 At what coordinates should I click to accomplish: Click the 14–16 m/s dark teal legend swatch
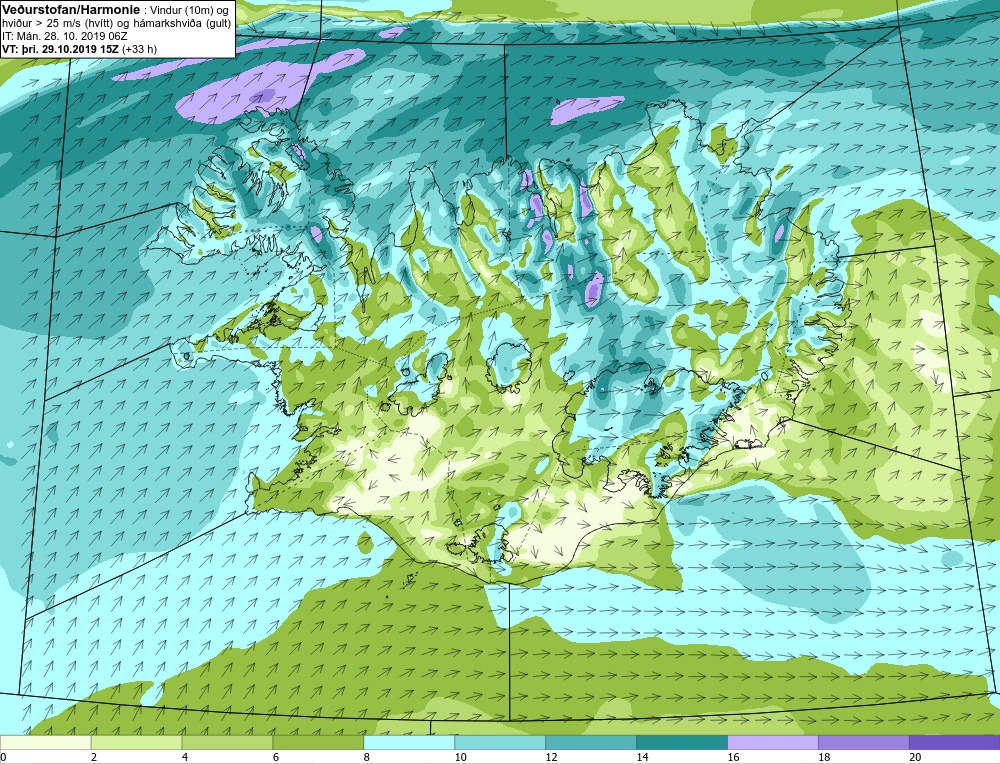(682, 743)
